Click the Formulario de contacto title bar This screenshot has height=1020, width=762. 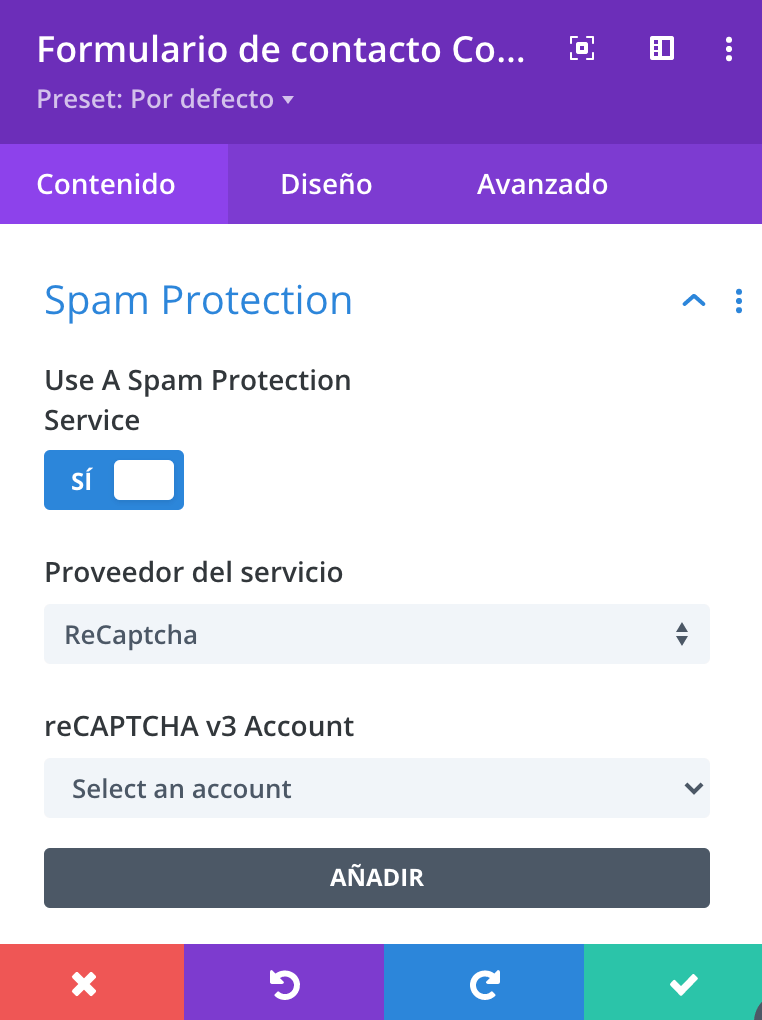point(281,50)
